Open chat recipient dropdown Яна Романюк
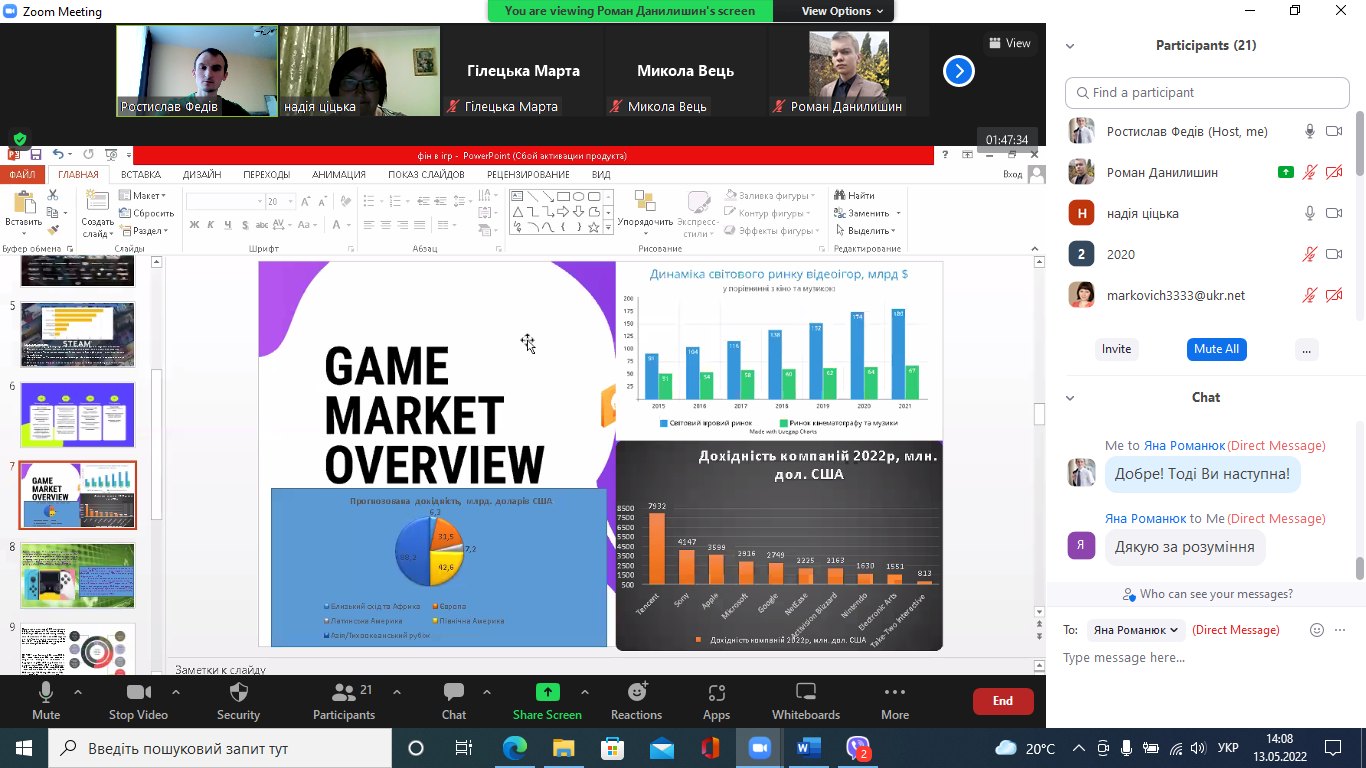 (x=1137, y=630)
